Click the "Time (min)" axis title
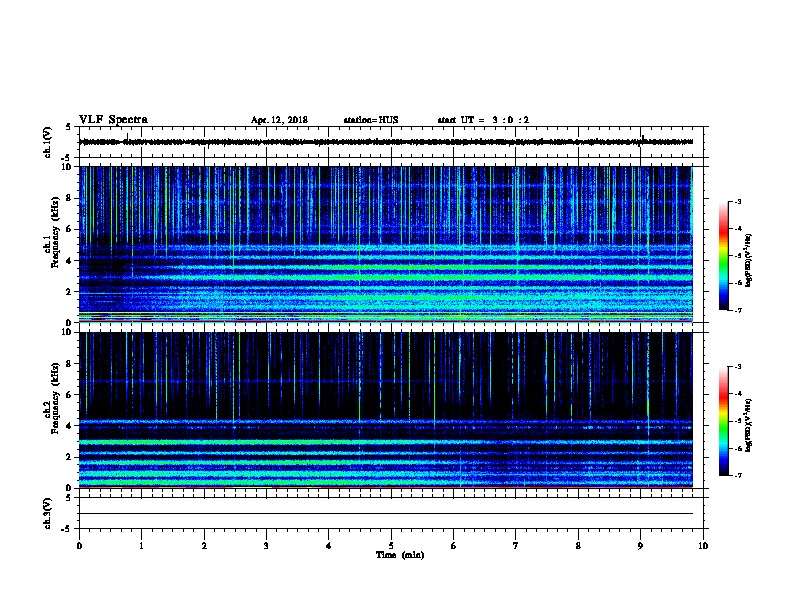This screenshot has height=612, width=792. 400,555
